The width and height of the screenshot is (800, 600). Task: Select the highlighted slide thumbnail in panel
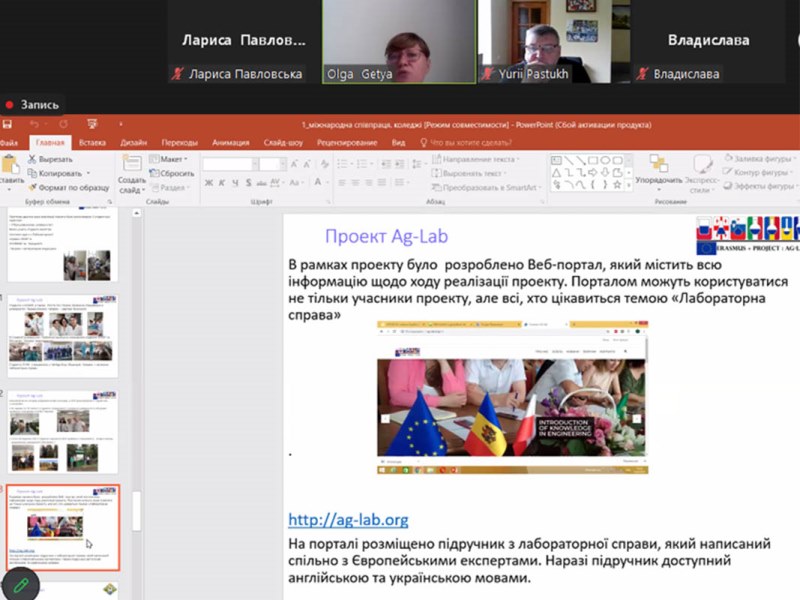pos(64,528)
